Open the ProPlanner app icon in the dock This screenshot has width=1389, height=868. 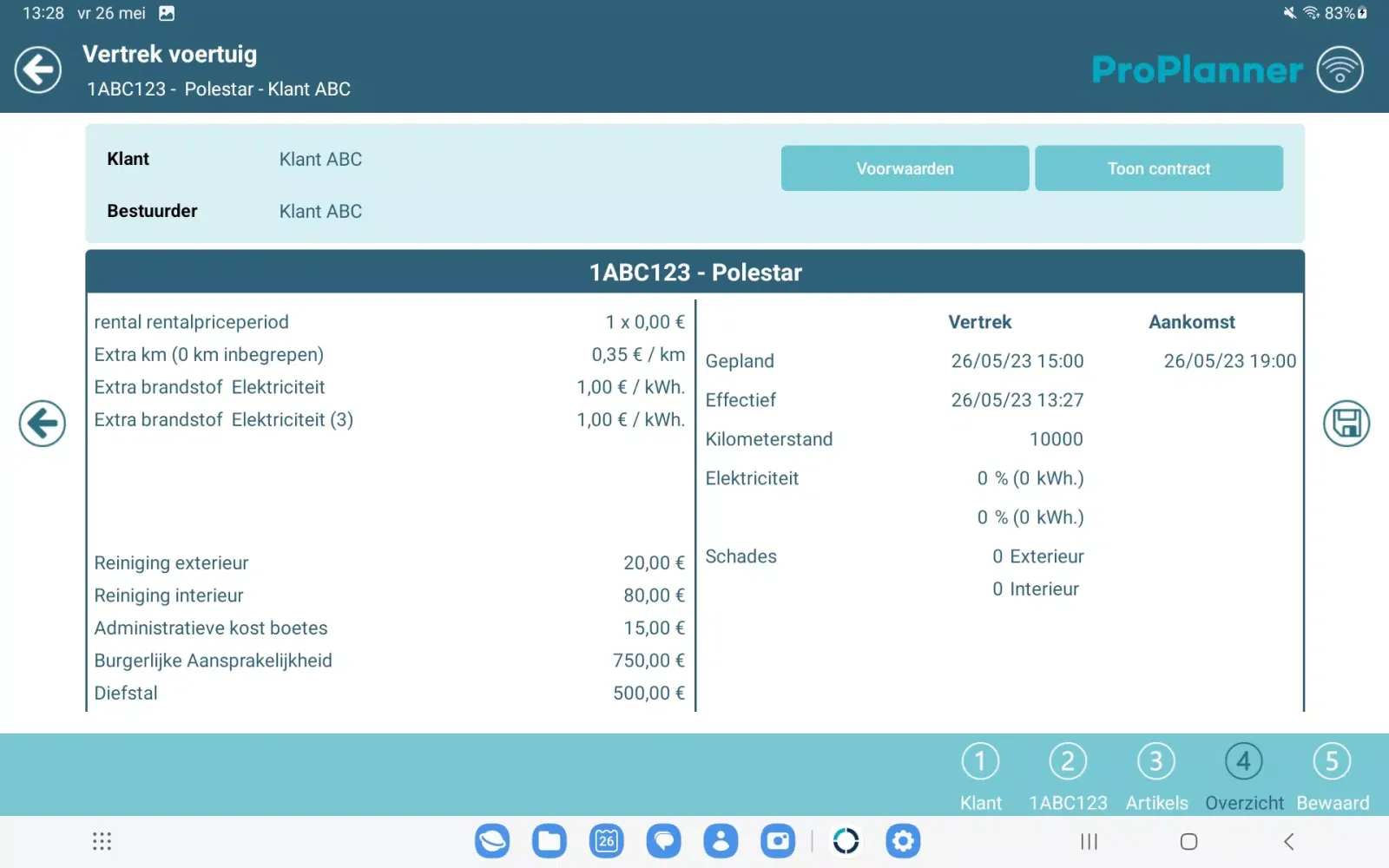click(x=846, y=840)
